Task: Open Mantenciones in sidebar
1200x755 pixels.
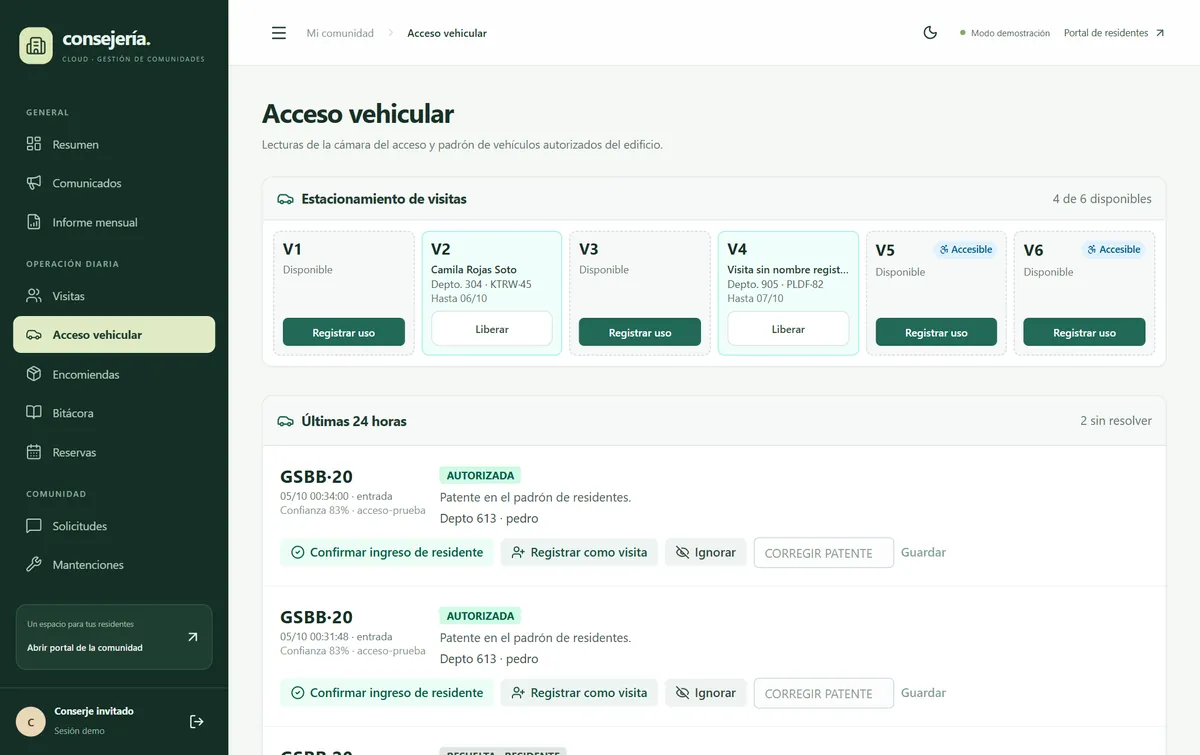Action: (x=114, y=565)
